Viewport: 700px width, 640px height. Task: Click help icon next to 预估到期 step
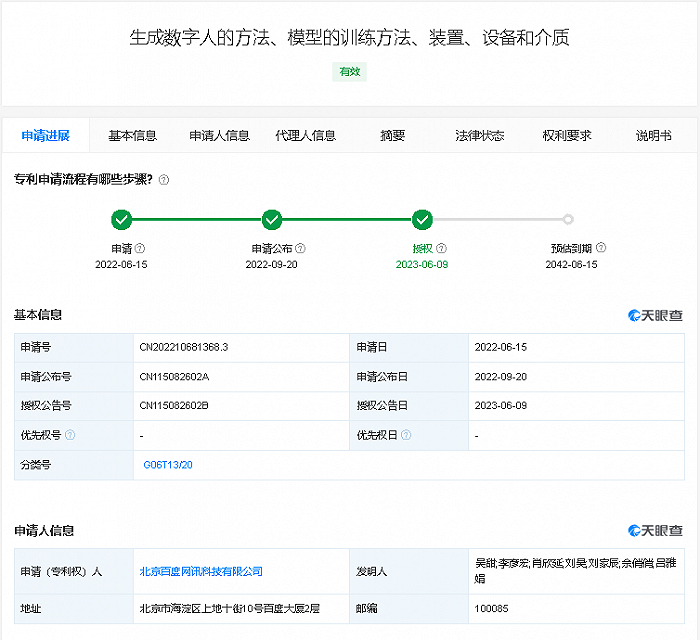(601, 248)
